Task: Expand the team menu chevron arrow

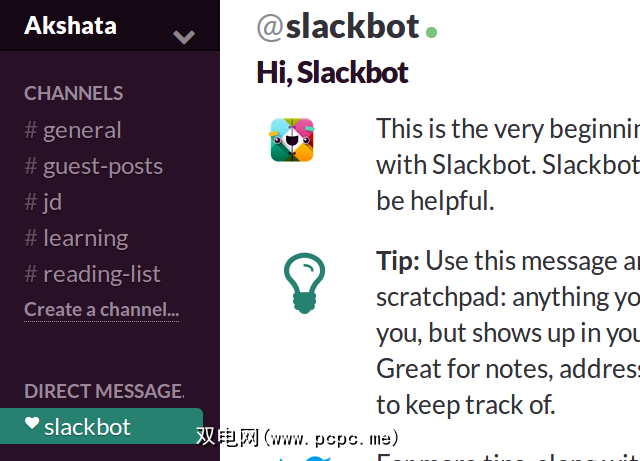Action: (183, 38)
